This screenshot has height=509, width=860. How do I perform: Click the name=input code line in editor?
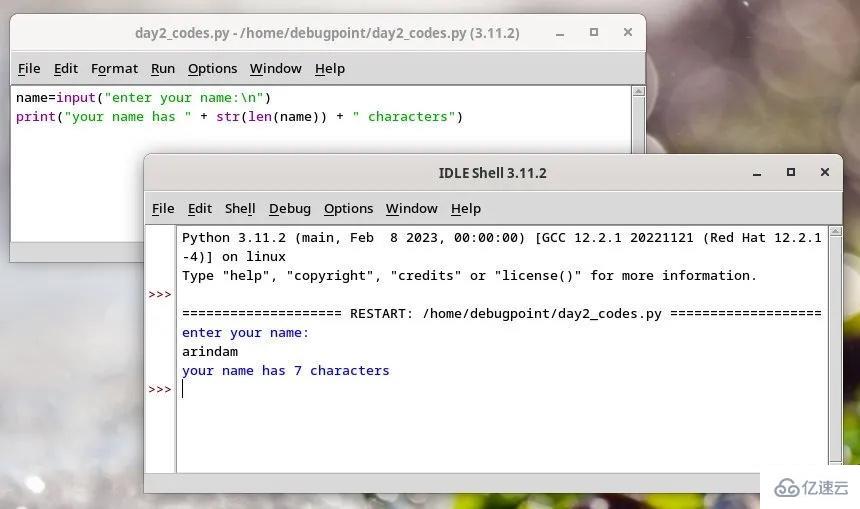144,98
